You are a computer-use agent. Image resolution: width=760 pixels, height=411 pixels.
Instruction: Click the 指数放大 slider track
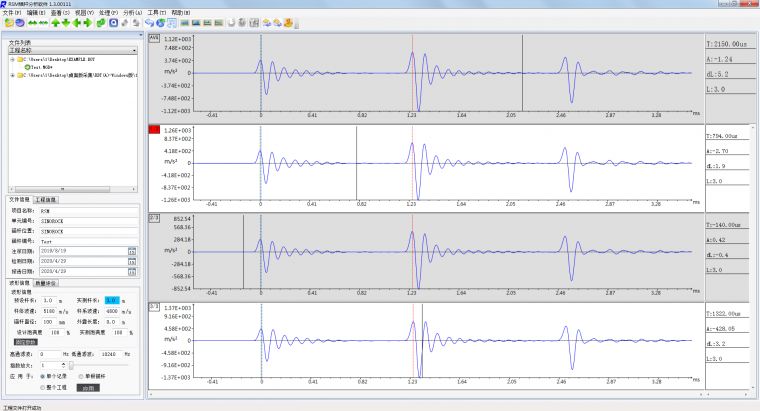(100, 365)
